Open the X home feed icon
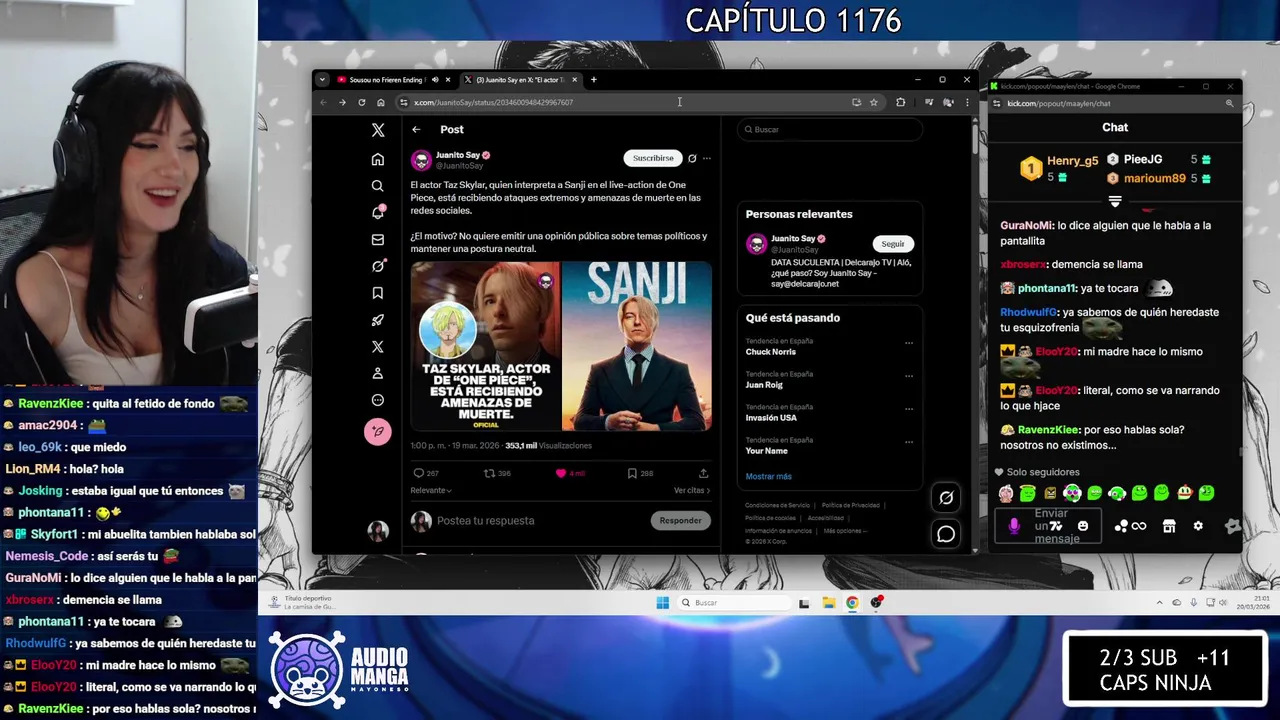Viewport: 1280px width, 720px height. (377, 159)
